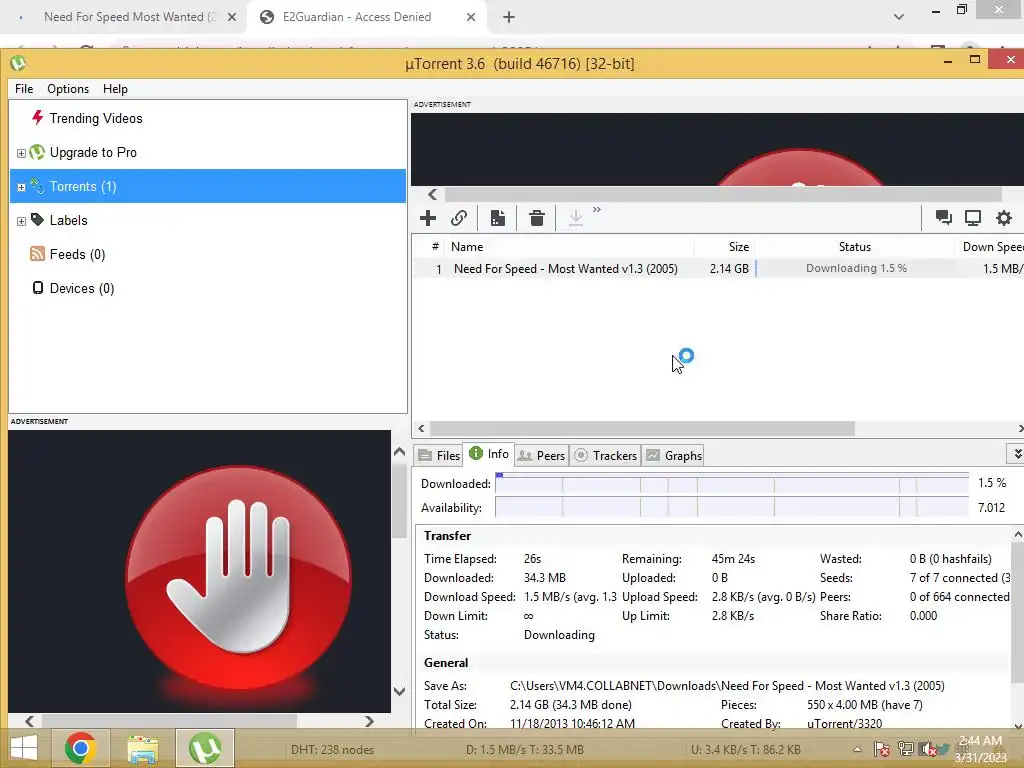The image size is (1024, 768).
Task: Expand the Upgrade to Pro tree node
Action: 21,153
